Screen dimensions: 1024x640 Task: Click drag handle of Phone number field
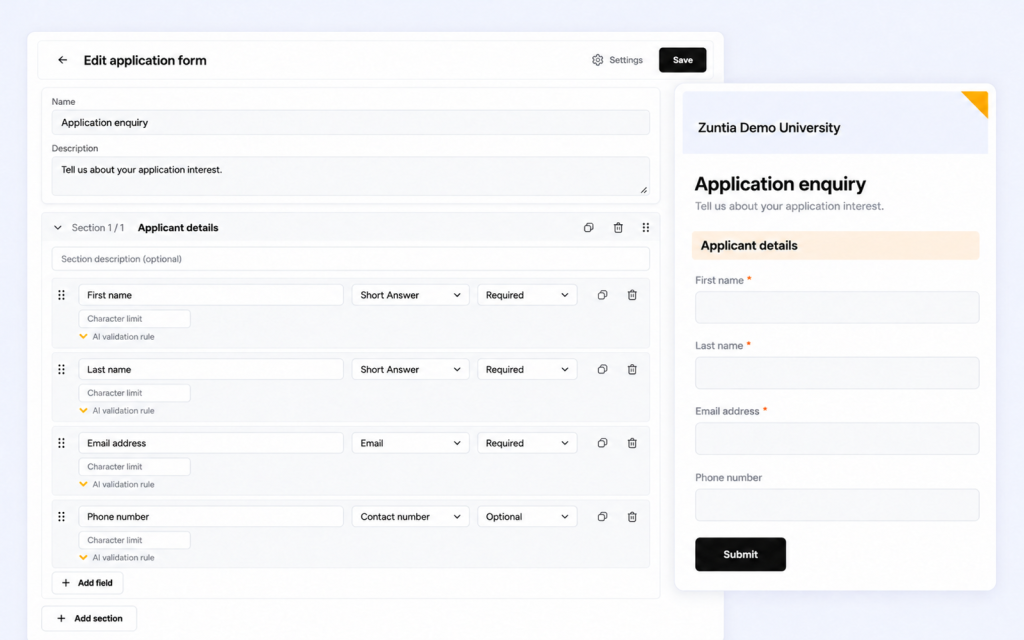pos(61,517)
